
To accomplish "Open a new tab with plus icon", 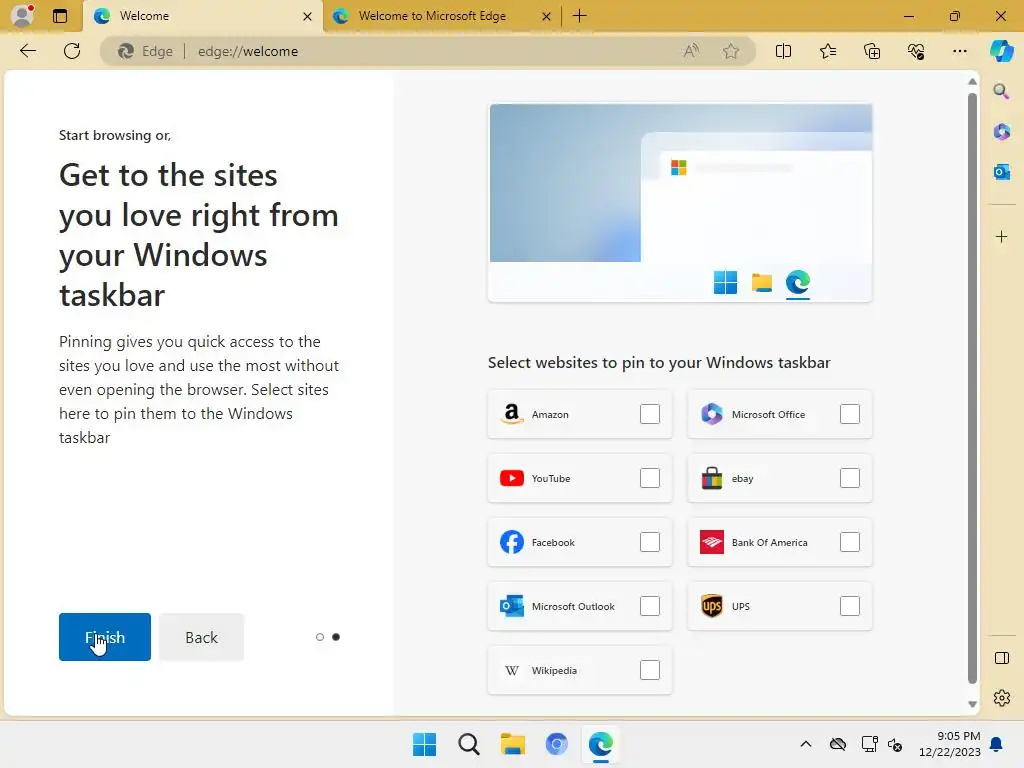I will click(579, 16).
